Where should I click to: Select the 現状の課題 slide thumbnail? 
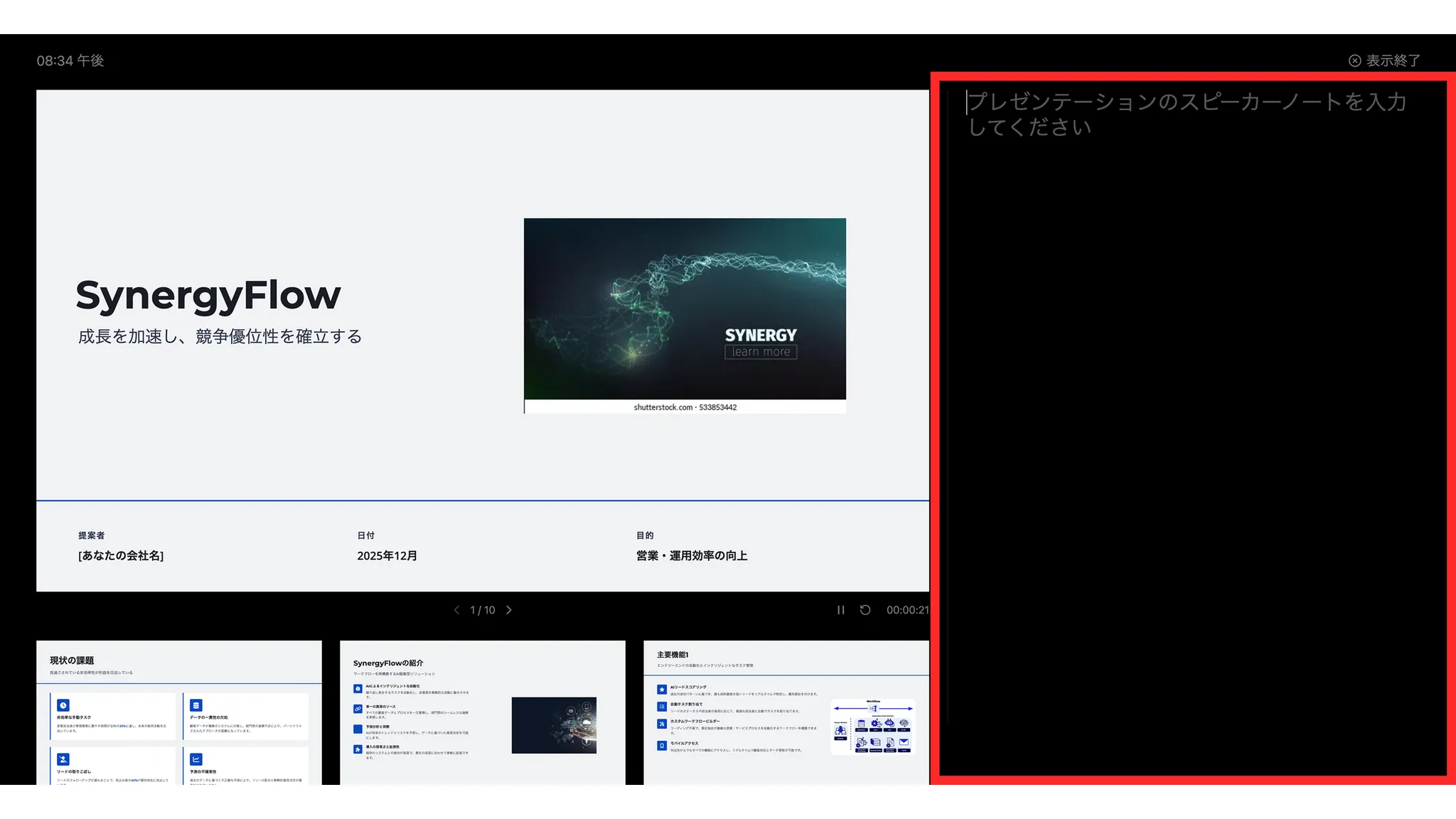(178, 712)
